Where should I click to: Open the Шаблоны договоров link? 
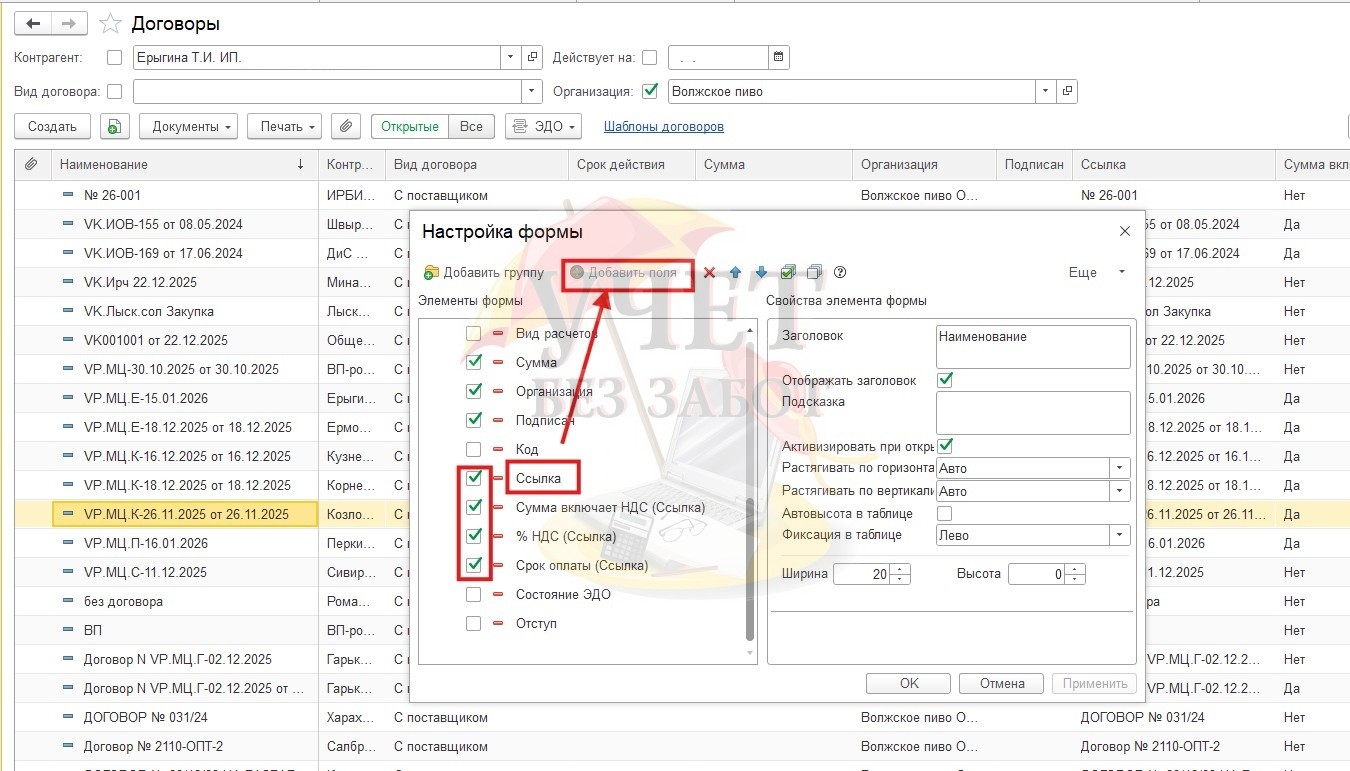(x=663, y=127)
